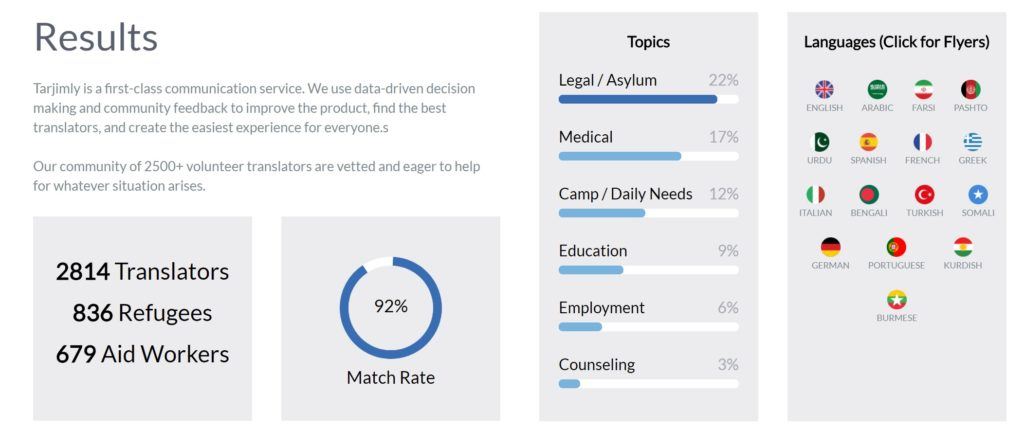Click the Languages (Click for Flyers) heading
This screenshot has height=429, width=1024.
point(896,42)
